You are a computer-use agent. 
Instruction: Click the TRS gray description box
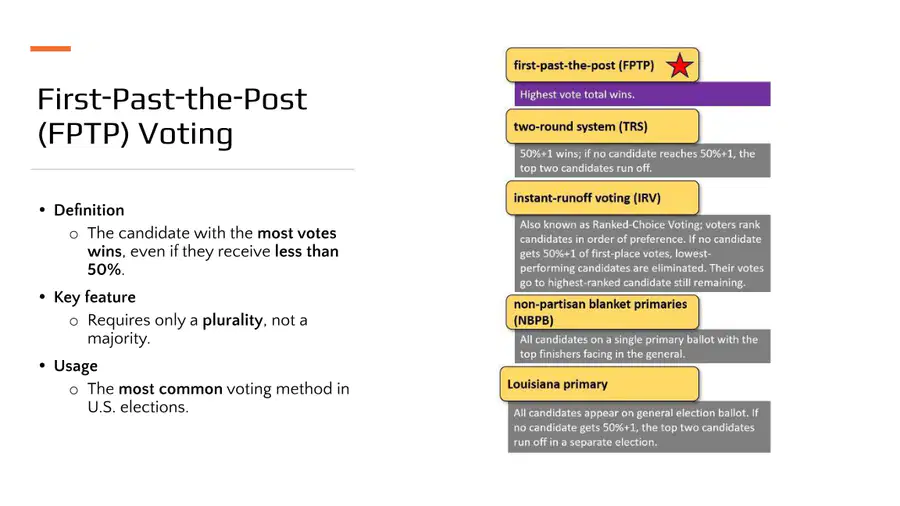(x=642, y=161)
